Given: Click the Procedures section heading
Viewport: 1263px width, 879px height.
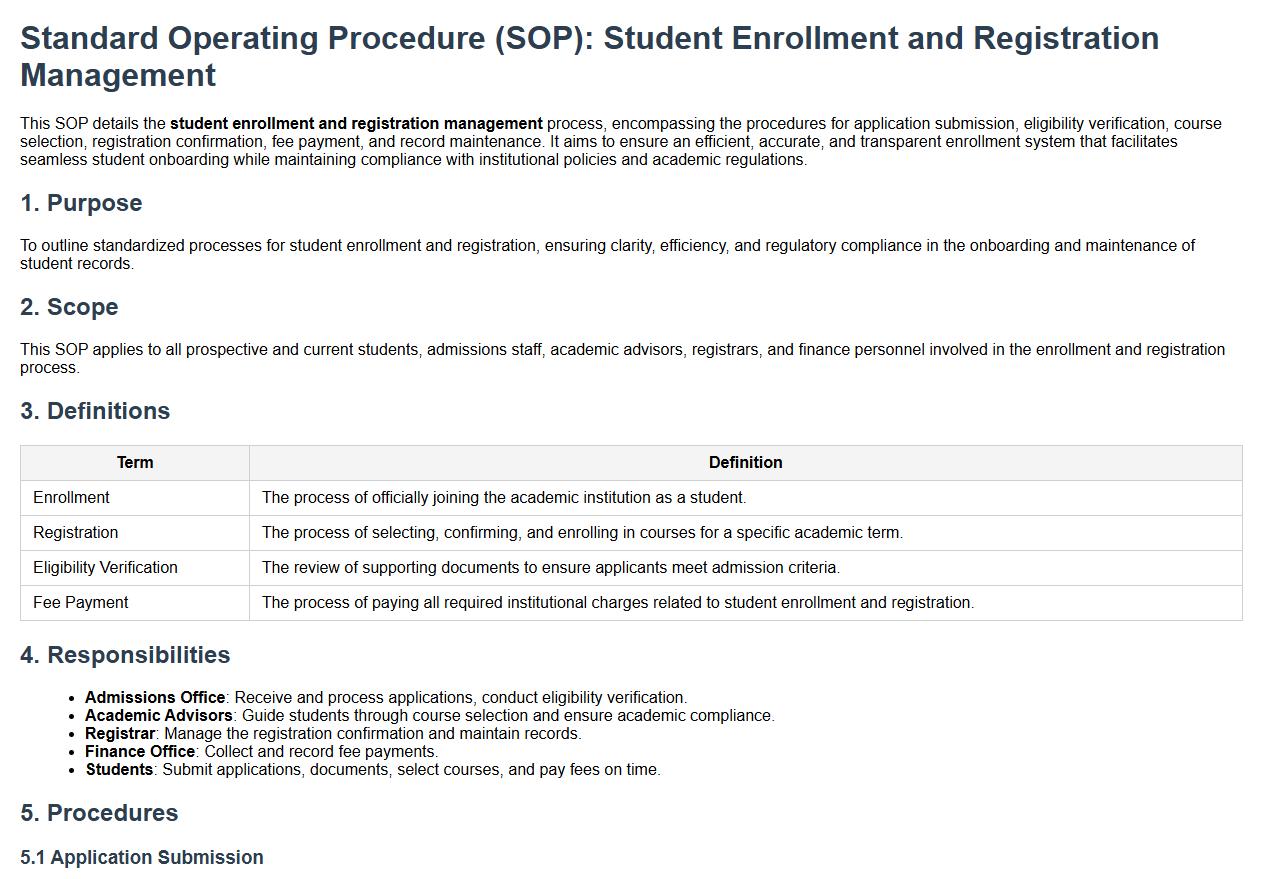Looking at the screenshot, I should pyautogui.click(x=99, y=813).
